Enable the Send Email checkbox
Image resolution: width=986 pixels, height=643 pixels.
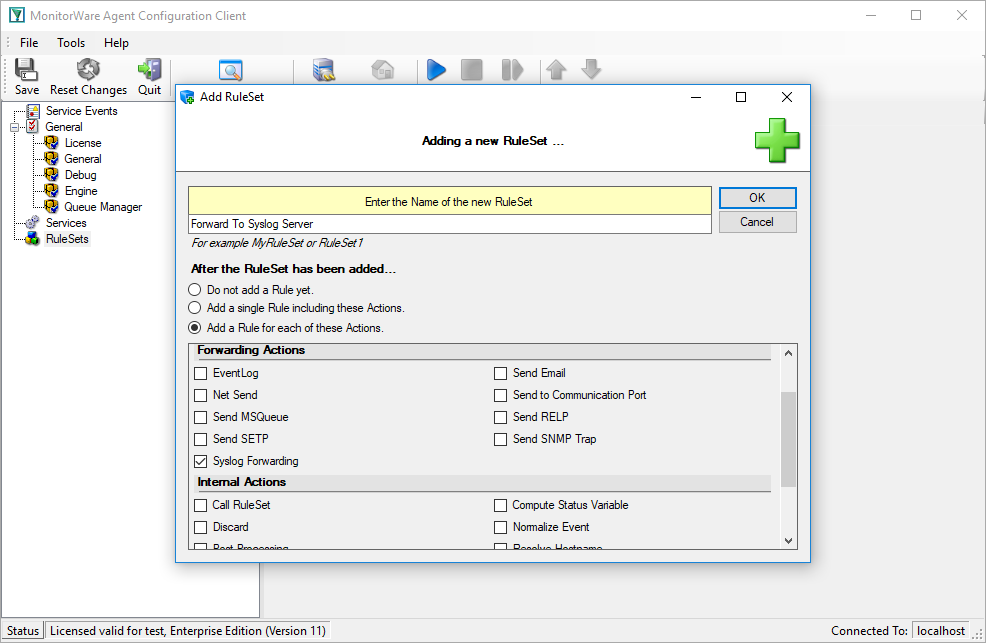click(x=501, y=373)
